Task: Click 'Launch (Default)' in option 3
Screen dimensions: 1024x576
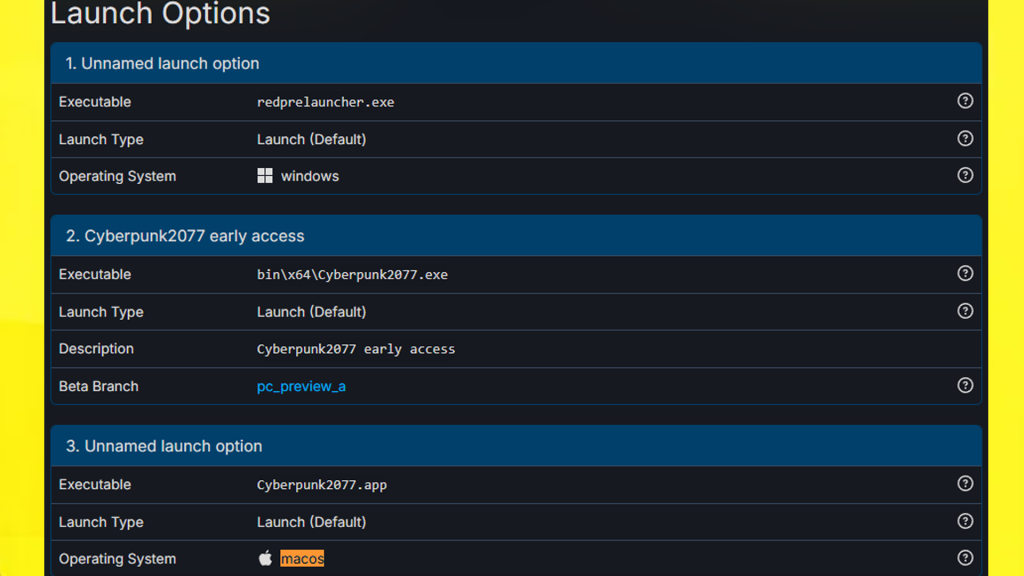Action: (312, 522)
